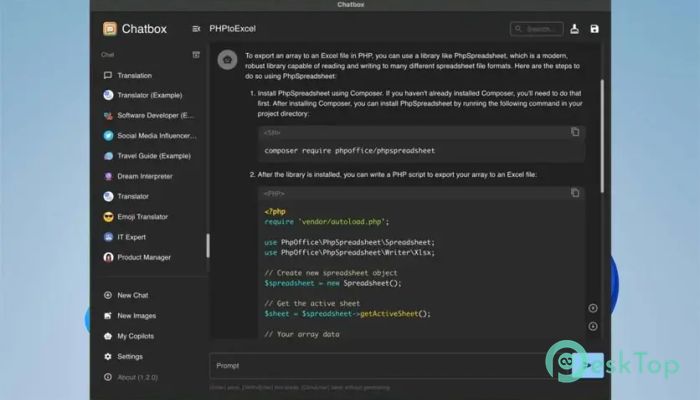The height and width of the screenshot is (400, 700).
Task: Click the 'use PhpOffice\PhpSpreadsheet\Writer\Xlsx;' line
Action: click(350, 253)
